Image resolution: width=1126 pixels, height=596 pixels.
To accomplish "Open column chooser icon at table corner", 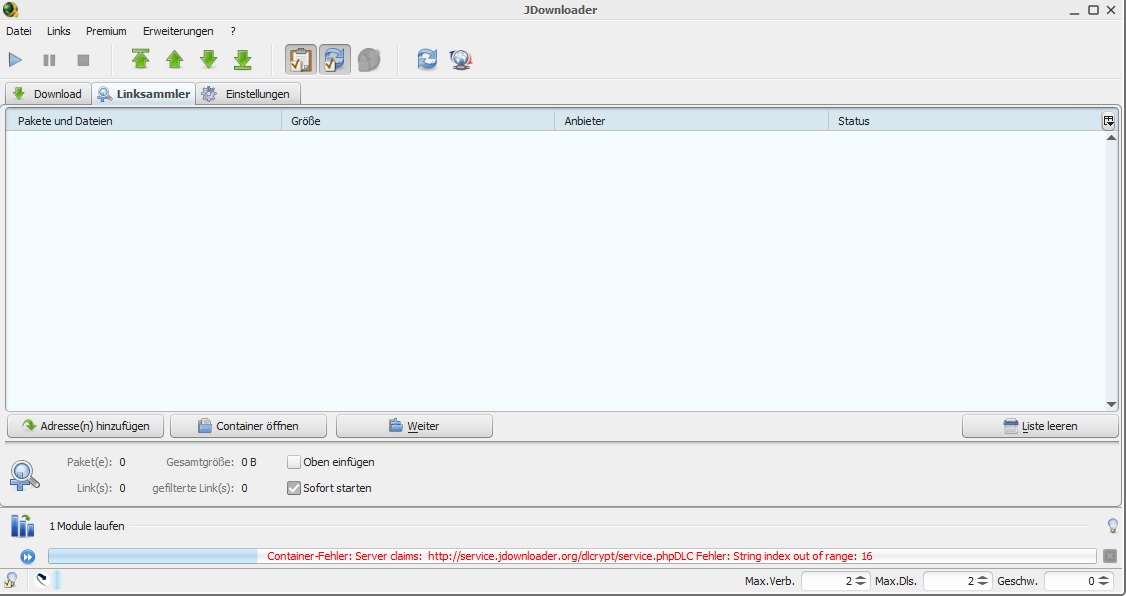I will click(1109, 121).
